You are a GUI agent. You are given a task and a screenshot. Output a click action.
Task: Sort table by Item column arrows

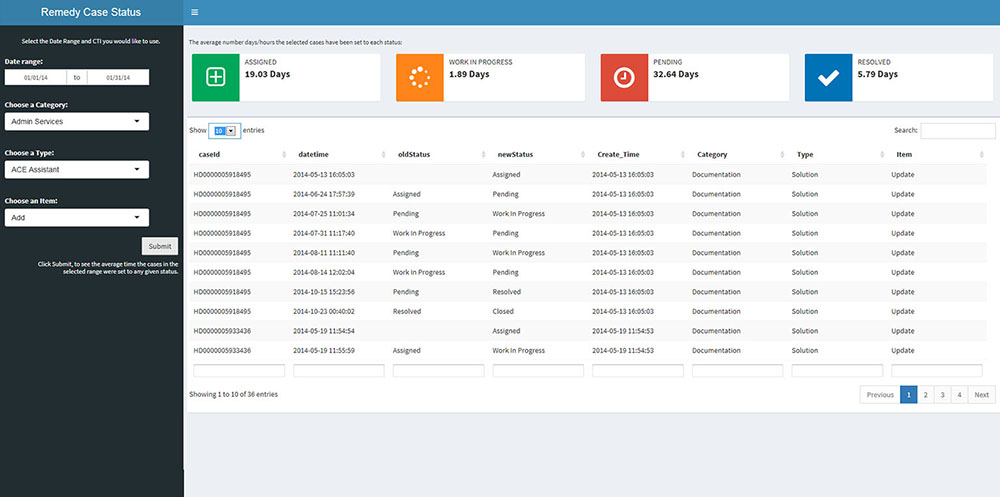(x=982, y=154)
